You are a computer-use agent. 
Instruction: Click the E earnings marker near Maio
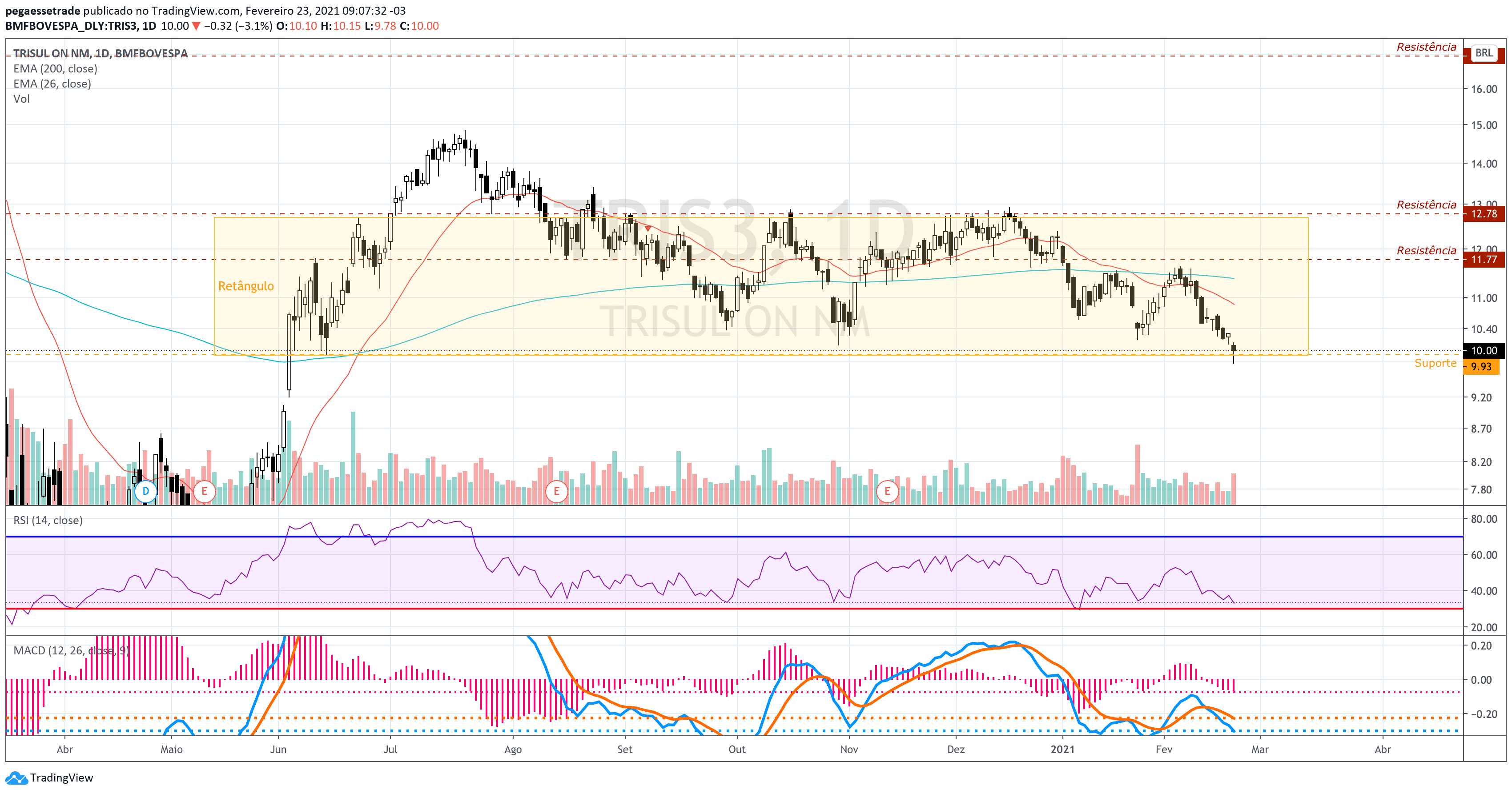(204, 491)
